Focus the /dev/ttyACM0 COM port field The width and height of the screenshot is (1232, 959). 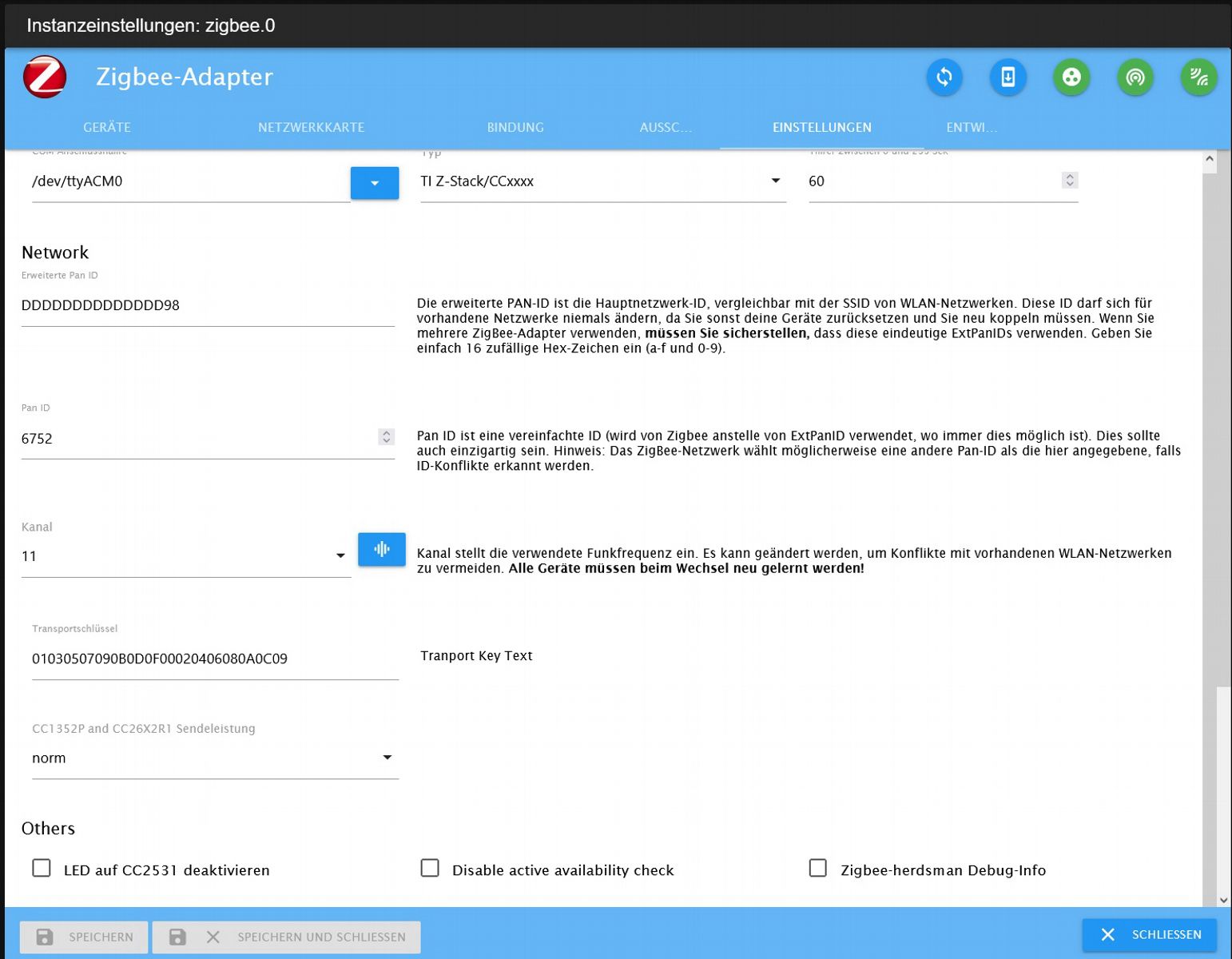[x=191, y=181]
